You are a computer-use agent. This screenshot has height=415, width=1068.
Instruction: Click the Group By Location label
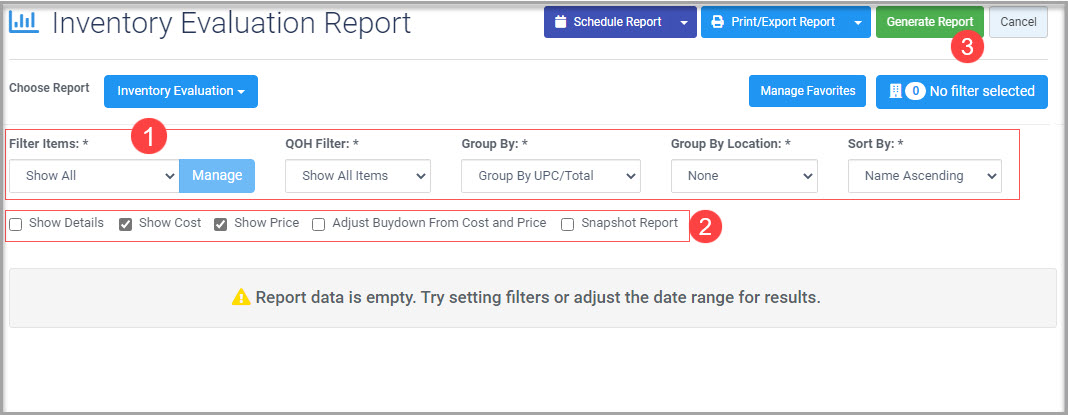pos(730,144)
